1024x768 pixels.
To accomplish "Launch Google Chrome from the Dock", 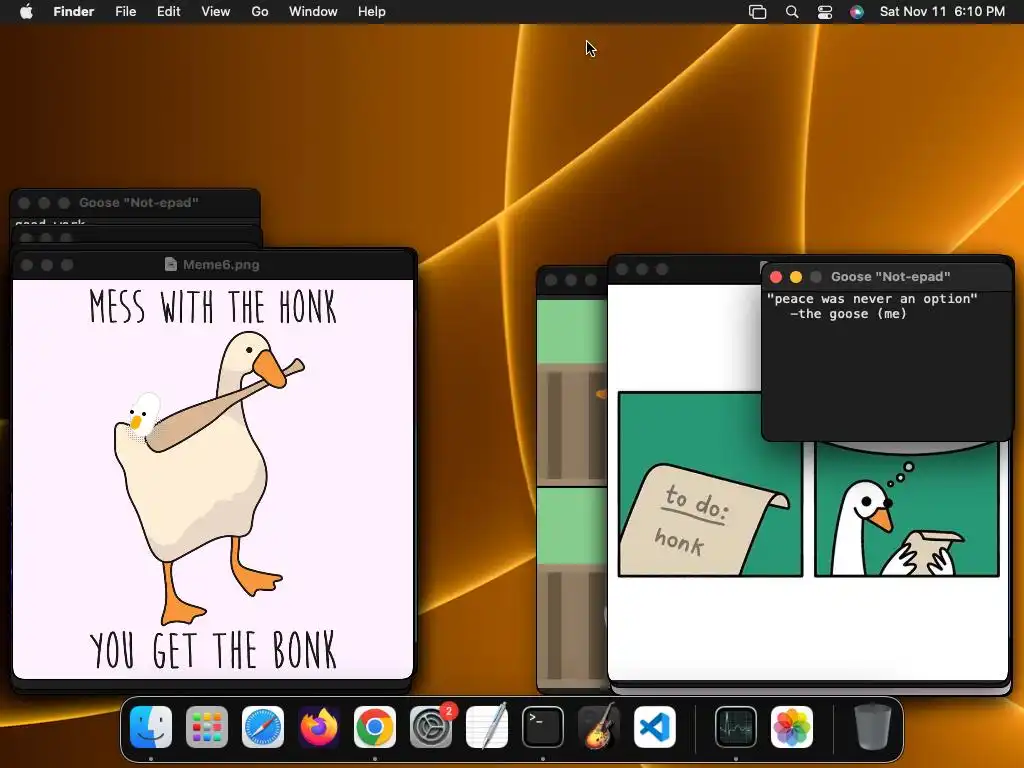I will click(375, 727).
